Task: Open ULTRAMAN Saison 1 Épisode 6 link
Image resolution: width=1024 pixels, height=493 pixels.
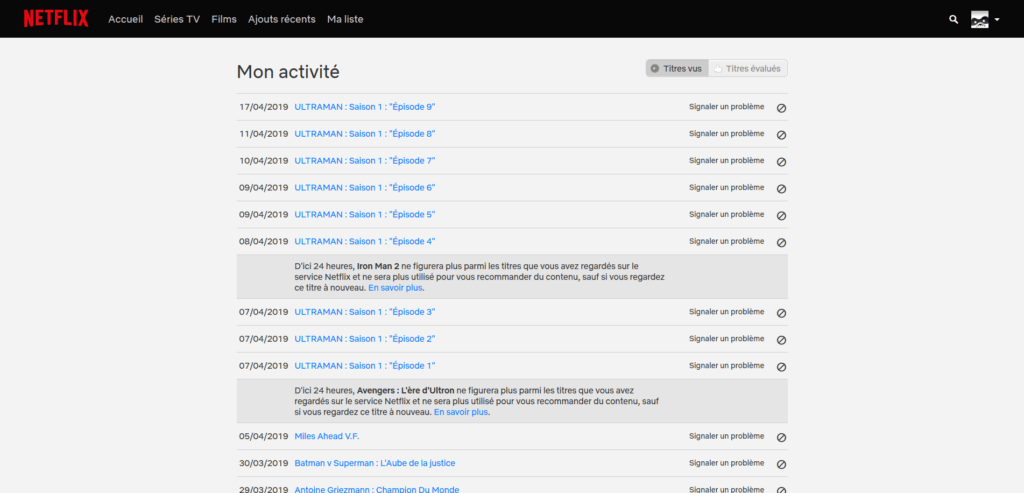Action: tap(364, 187)
